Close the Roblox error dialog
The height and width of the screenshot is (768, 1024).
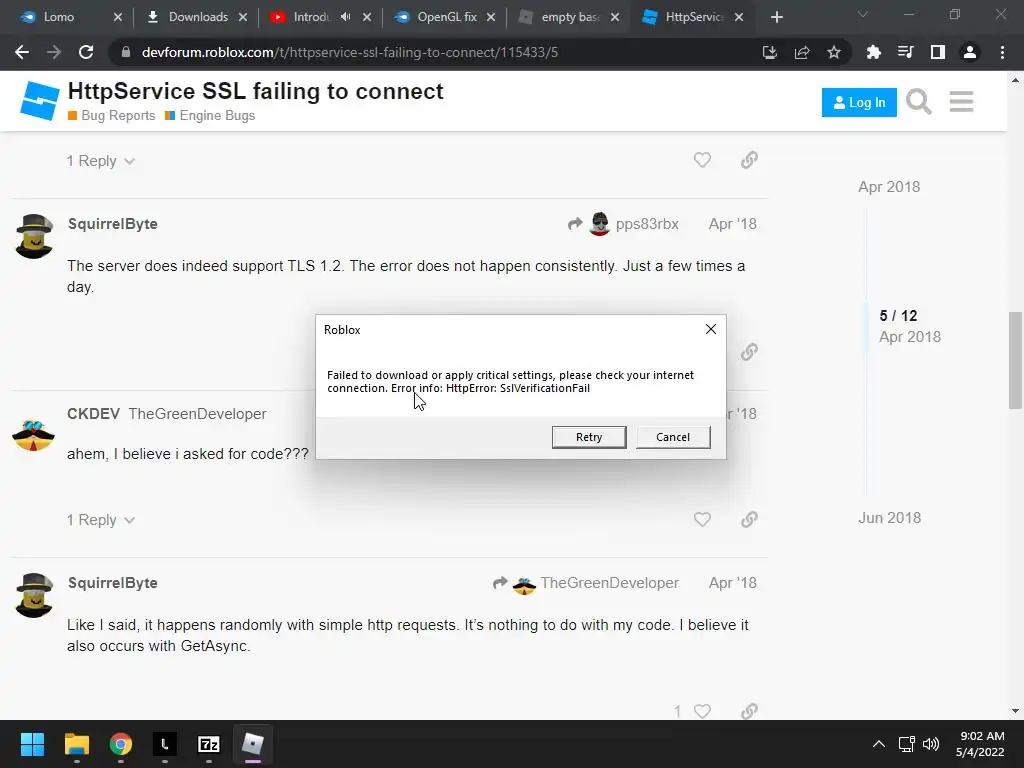tap(711, 329)
